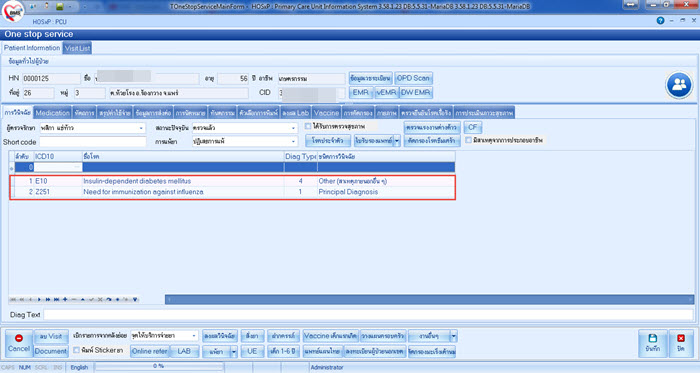
Task: Refresh data with curved arrow navigator icon
Action: pyautogui.click(x=108, y=299)
